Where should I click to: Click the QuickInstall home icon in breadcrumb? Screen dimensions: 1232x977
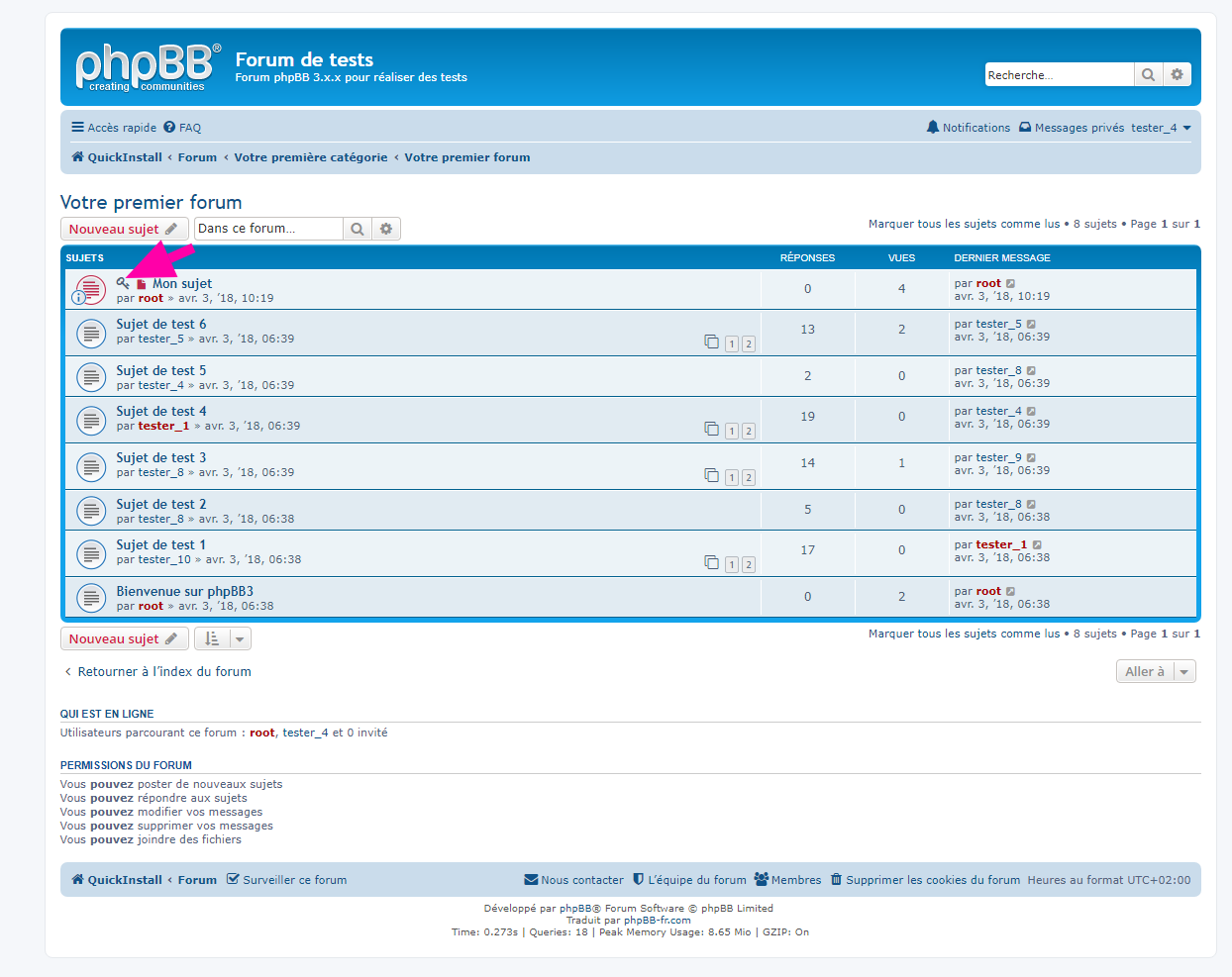77,157
